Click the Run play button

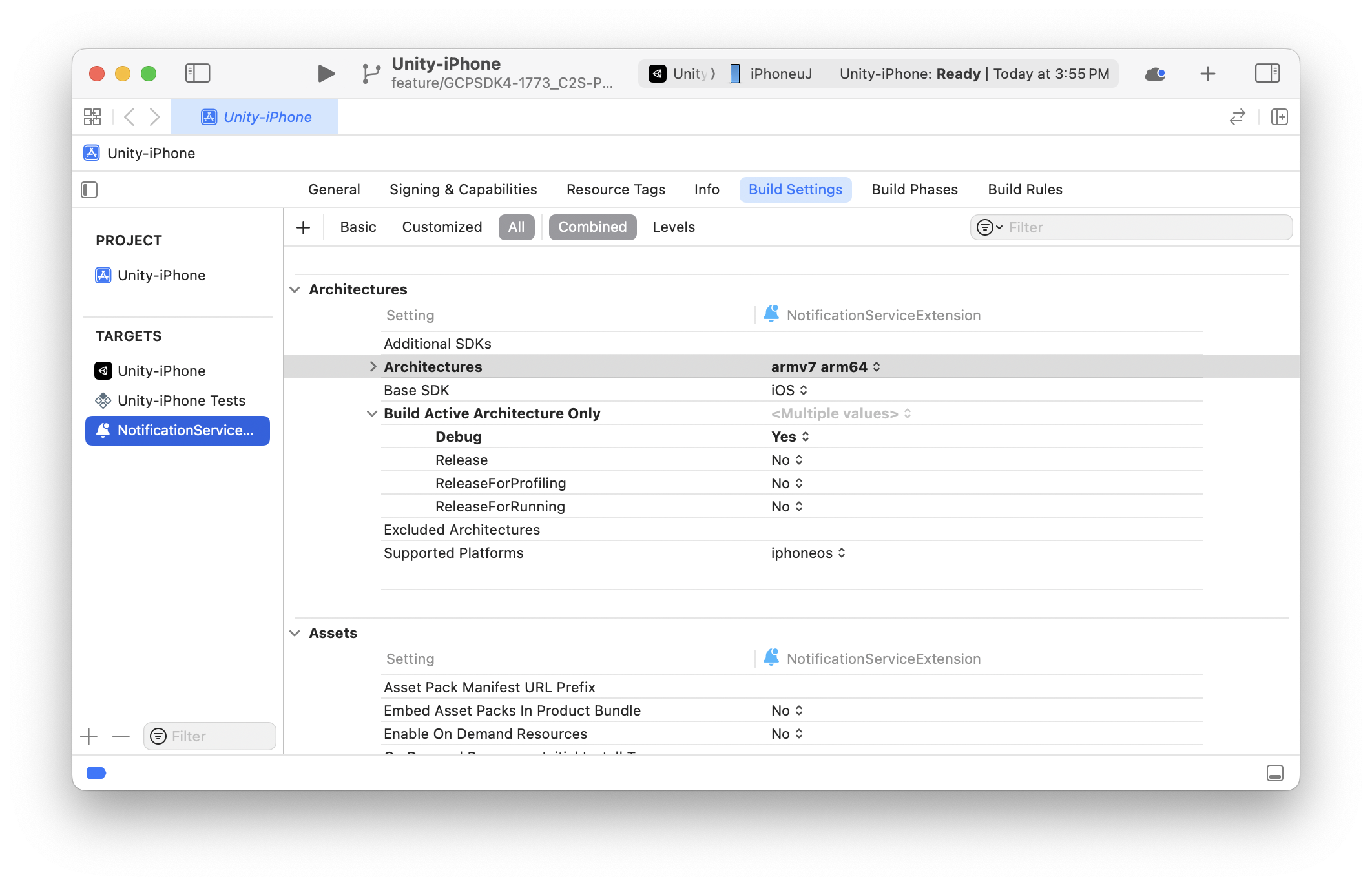[x=326, y=74]
